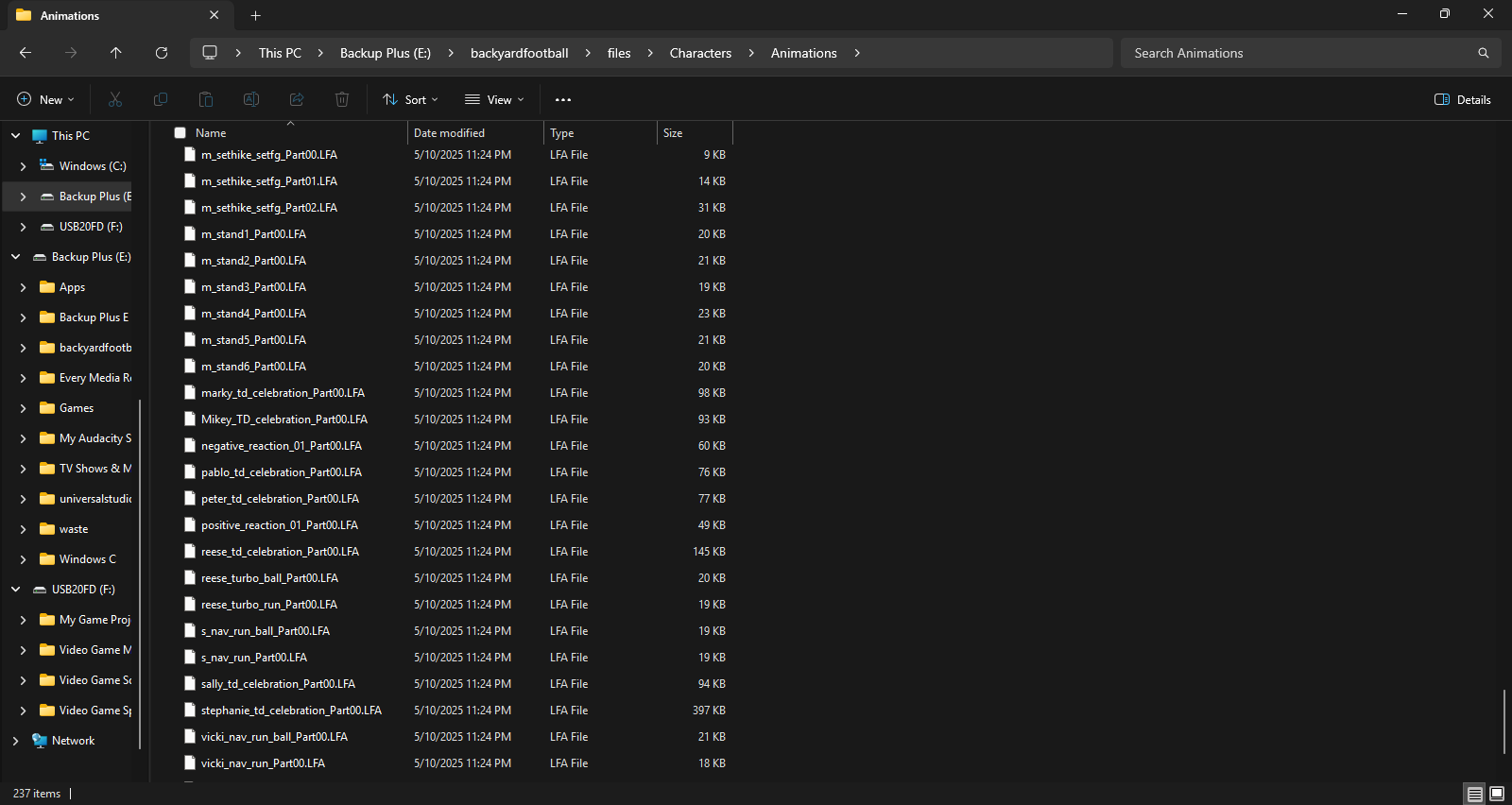Image resolution: width=1512 pixels, height=805 pixels.
Task: Switch to details list view icon
Action: coord(1474,794)
